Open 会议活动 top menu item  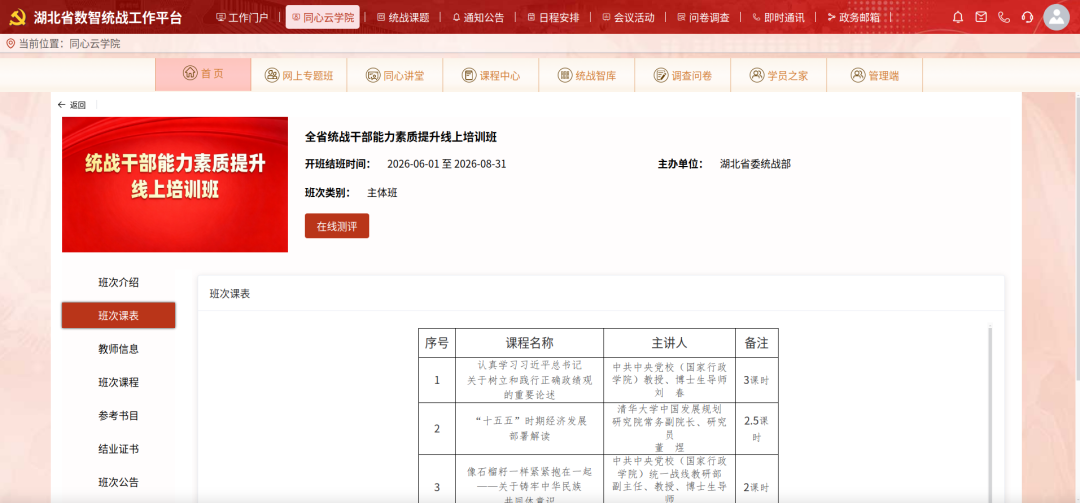(x=628, y=17)
